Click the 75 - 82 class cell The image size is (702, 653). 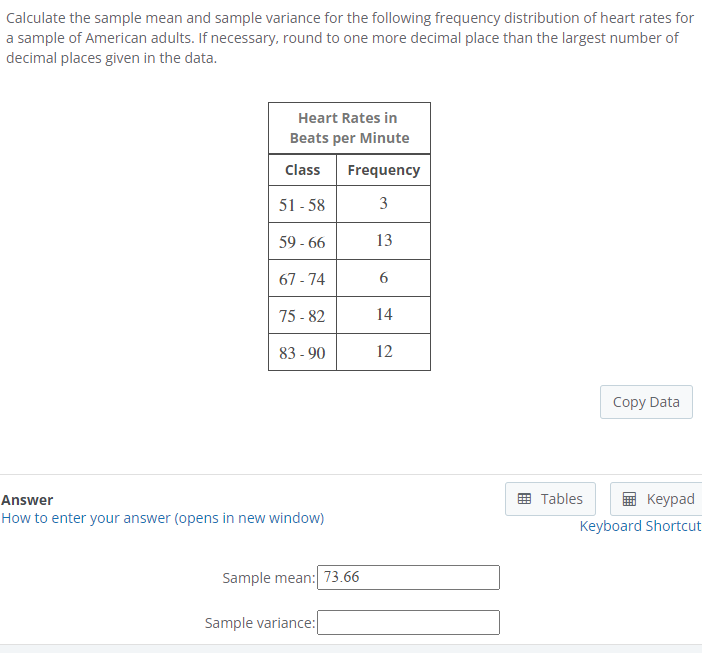(x=302, y=316)
